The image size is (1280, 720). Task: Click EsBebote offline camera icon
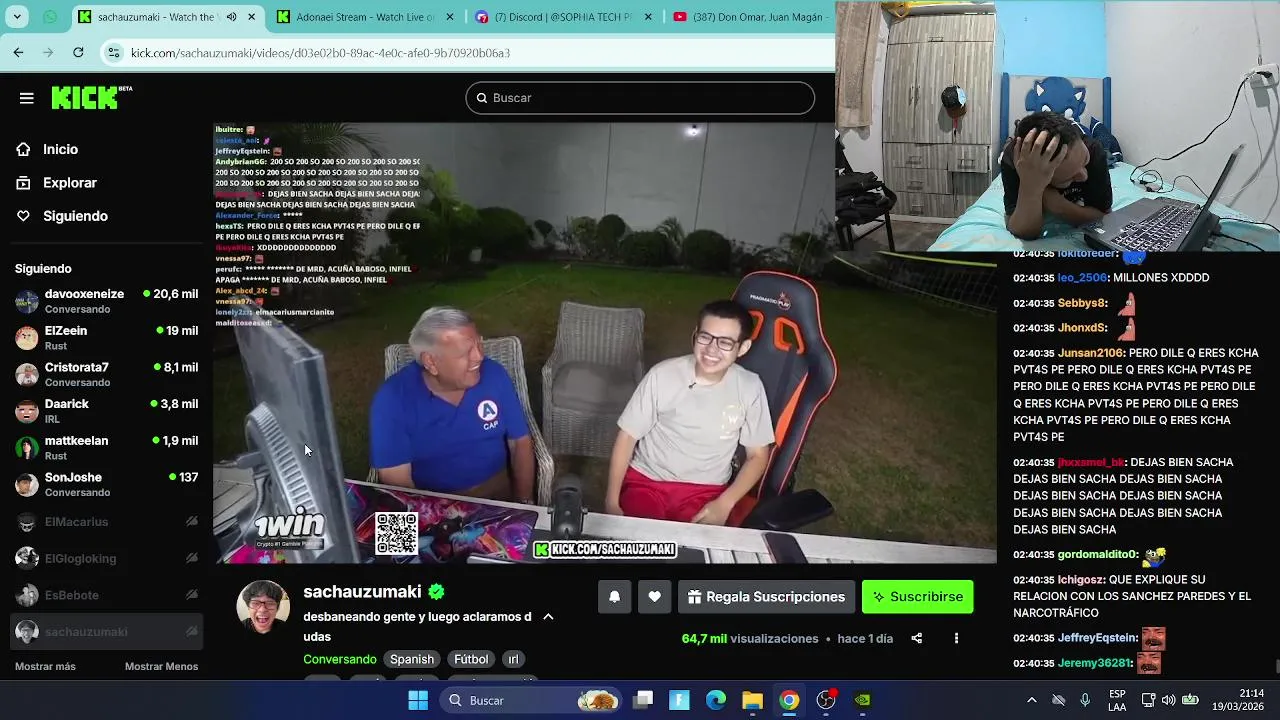point(191,595)
